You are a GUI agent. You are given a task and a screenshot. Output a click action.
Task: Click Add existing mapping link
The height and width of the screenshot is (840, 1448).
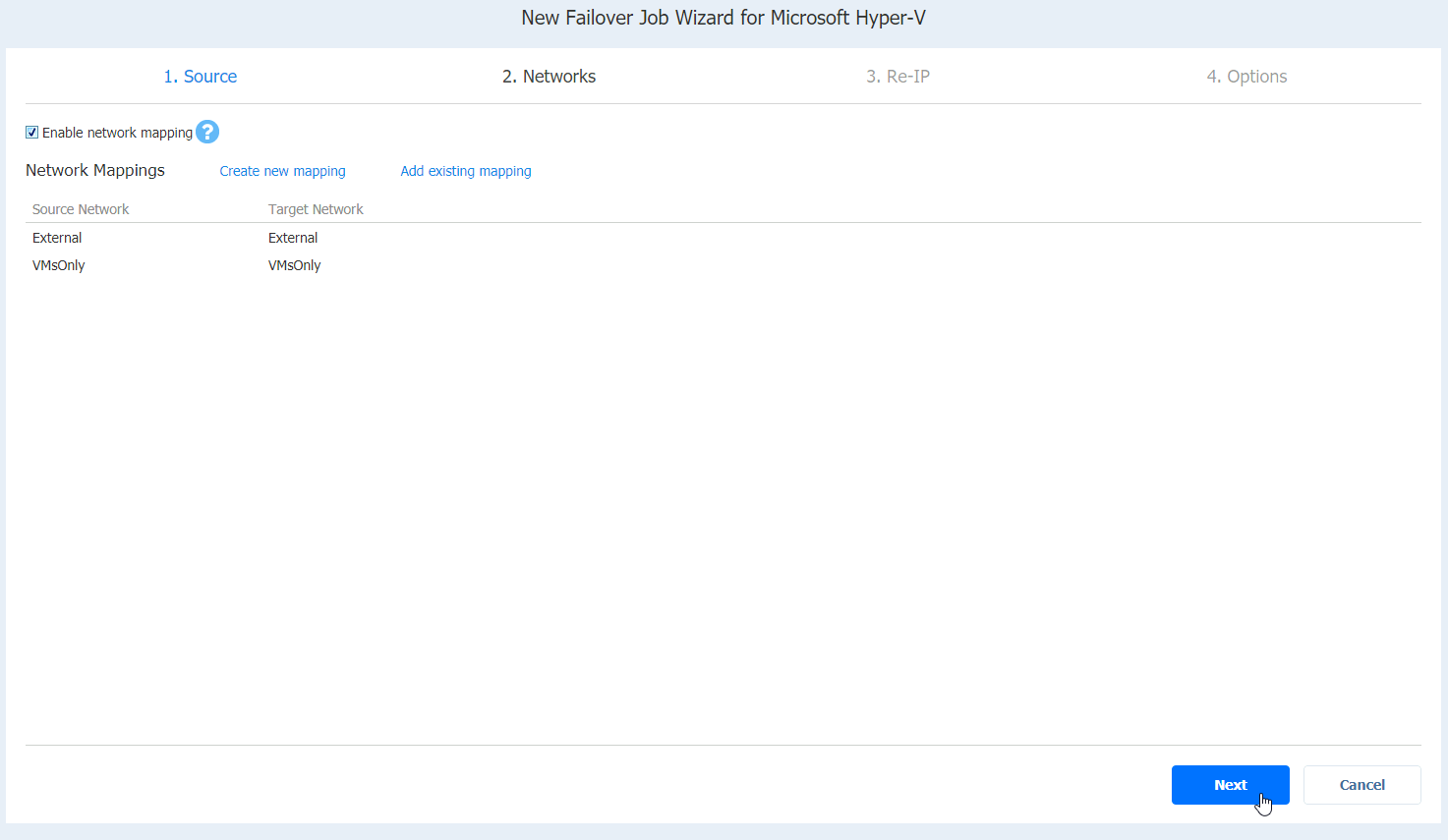point(466,171)
